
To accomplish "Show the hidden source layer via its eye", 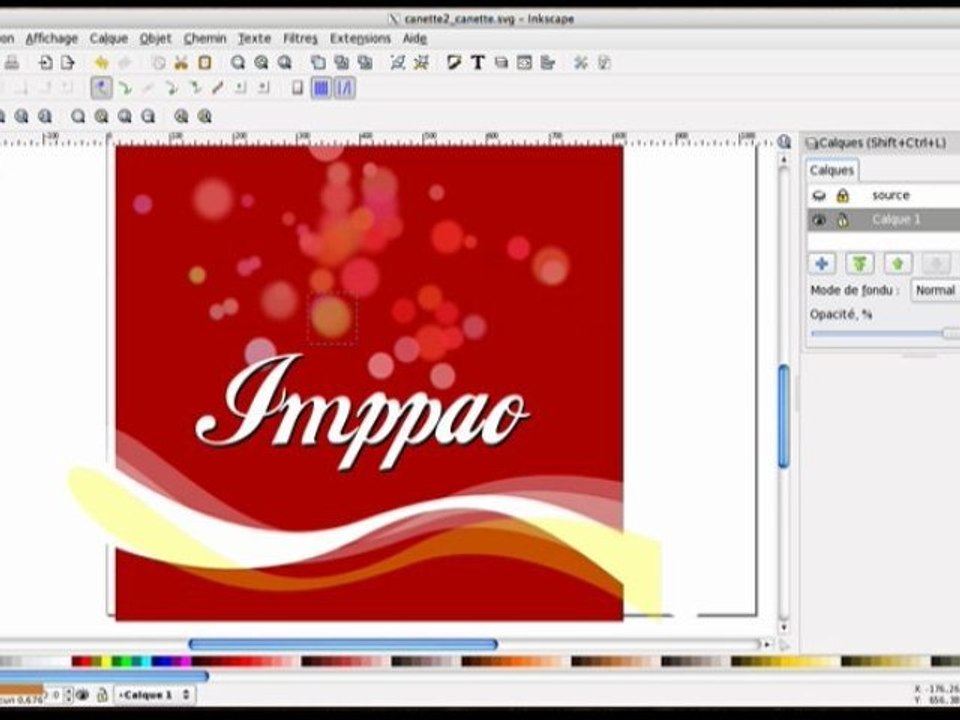I will [819, 196].
